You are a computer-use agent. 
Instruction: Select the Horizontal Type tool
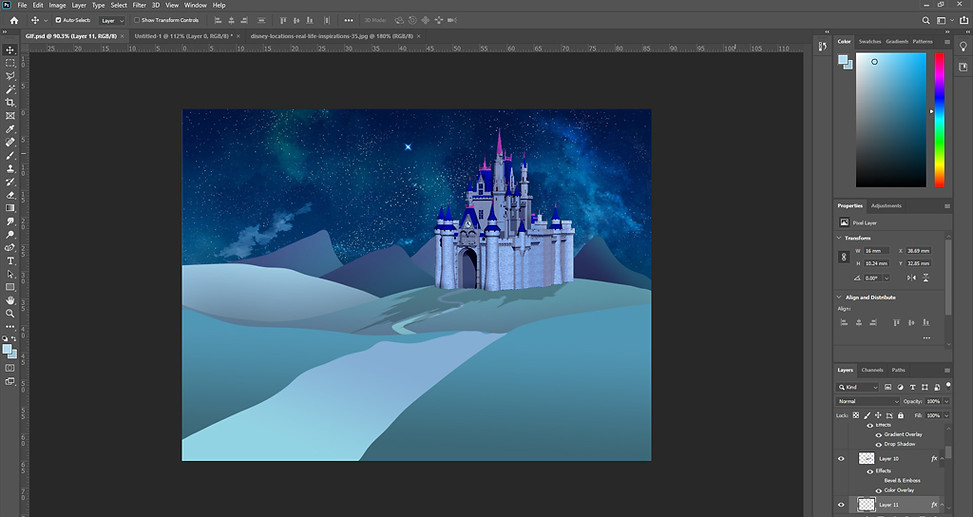tap(10, 261)
